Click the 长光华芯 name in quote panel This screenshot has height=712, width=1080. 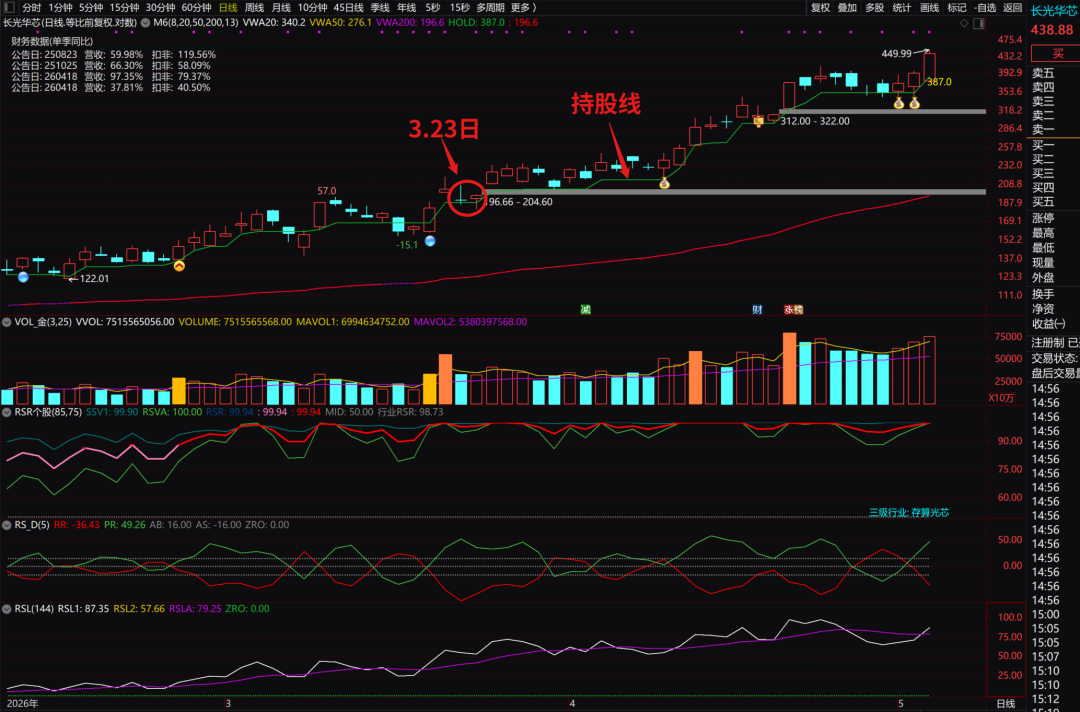[1054, 10]
